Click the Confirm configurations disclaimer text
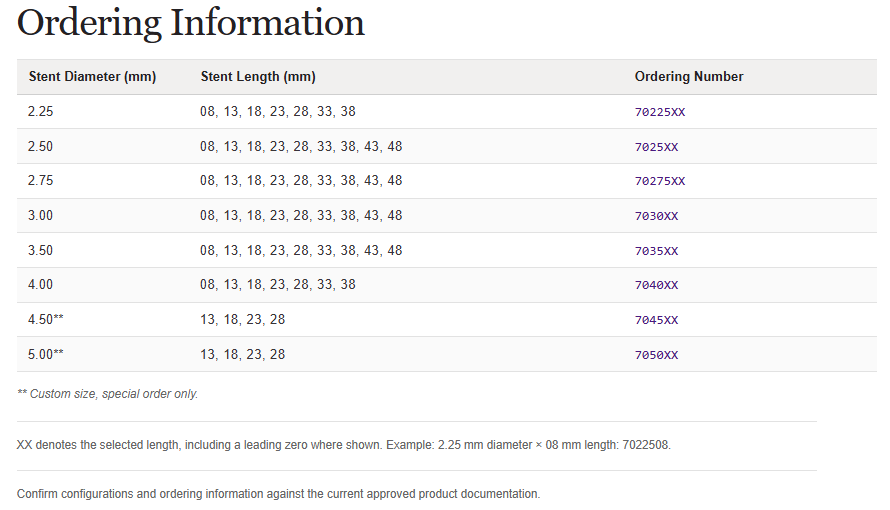Image resolution: width=890 pixels, height=510 pixels. 278,494
